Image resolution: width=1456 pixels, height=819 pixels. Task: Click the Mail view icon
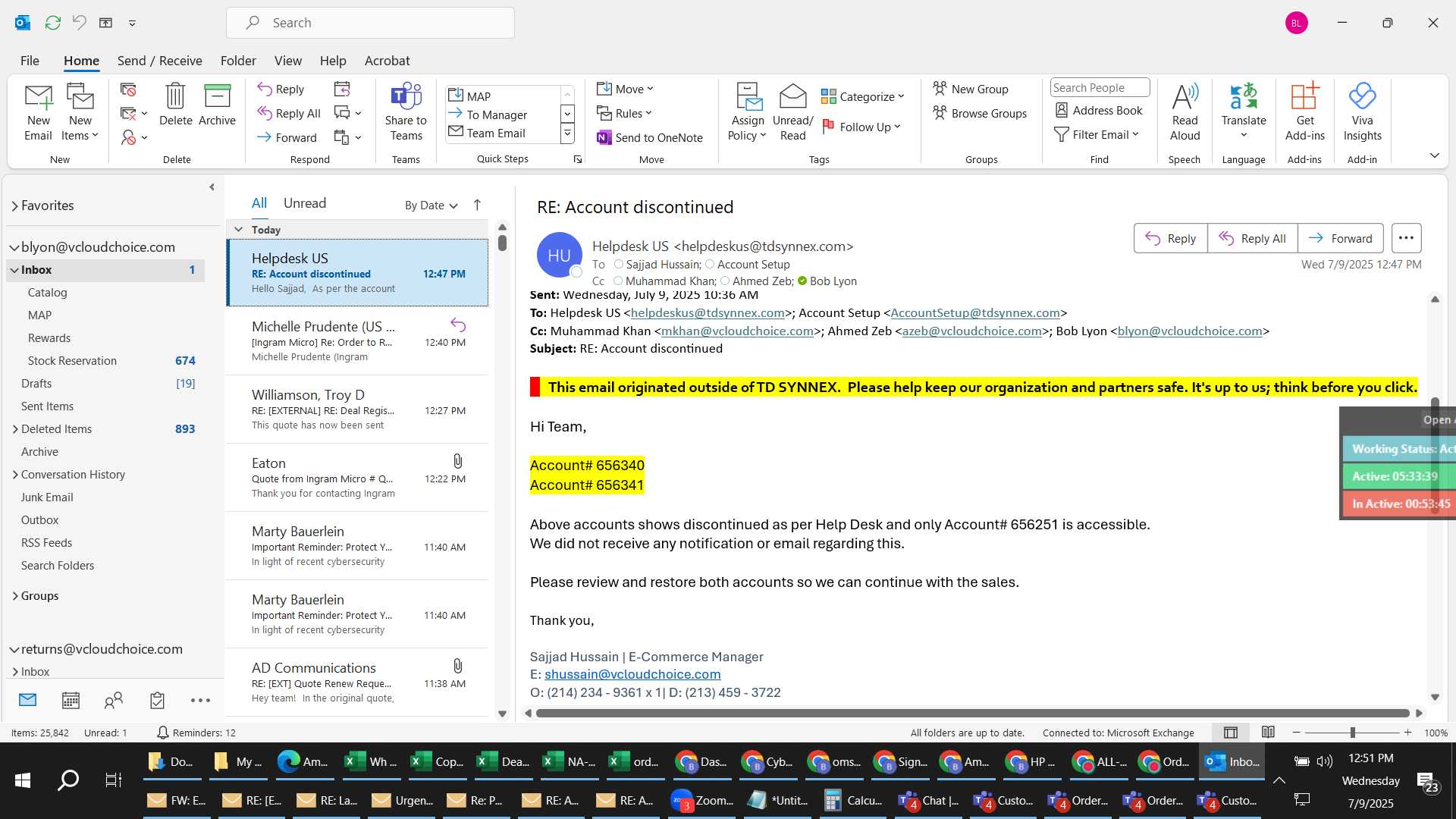(27, 700)
